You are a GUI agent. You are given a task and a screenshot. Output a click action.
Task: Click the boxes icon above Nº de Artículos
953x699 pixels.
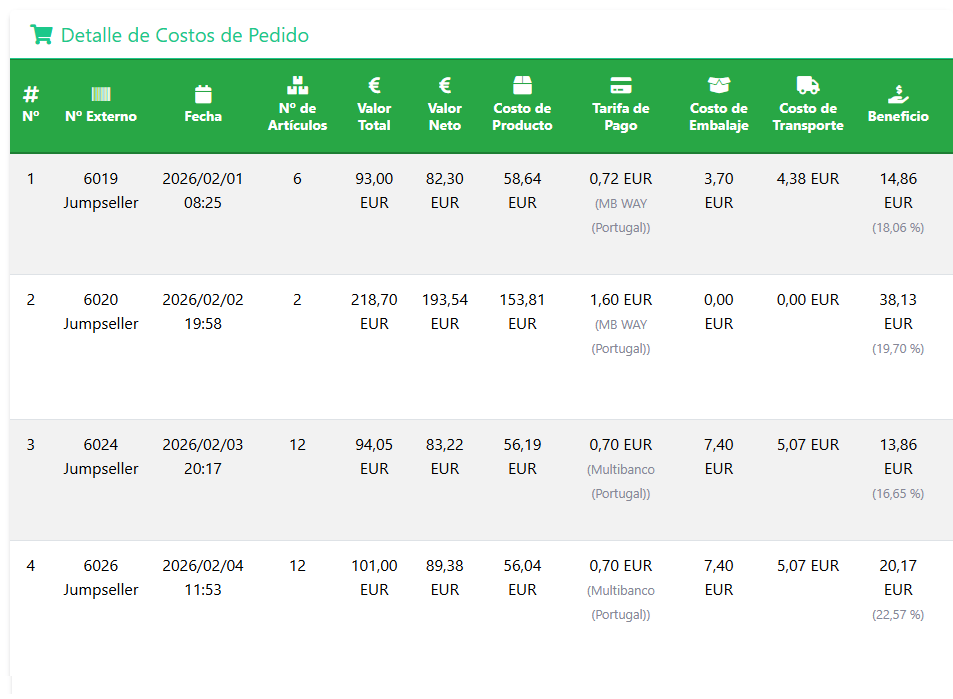(x=297, y=85)
